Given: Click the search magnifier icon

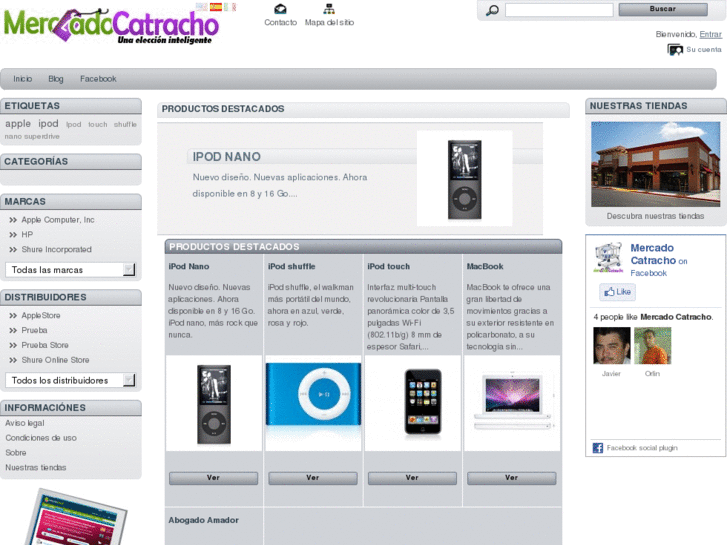Looking at the screenshot, I should pyautogui.click(x=492, y=10).
